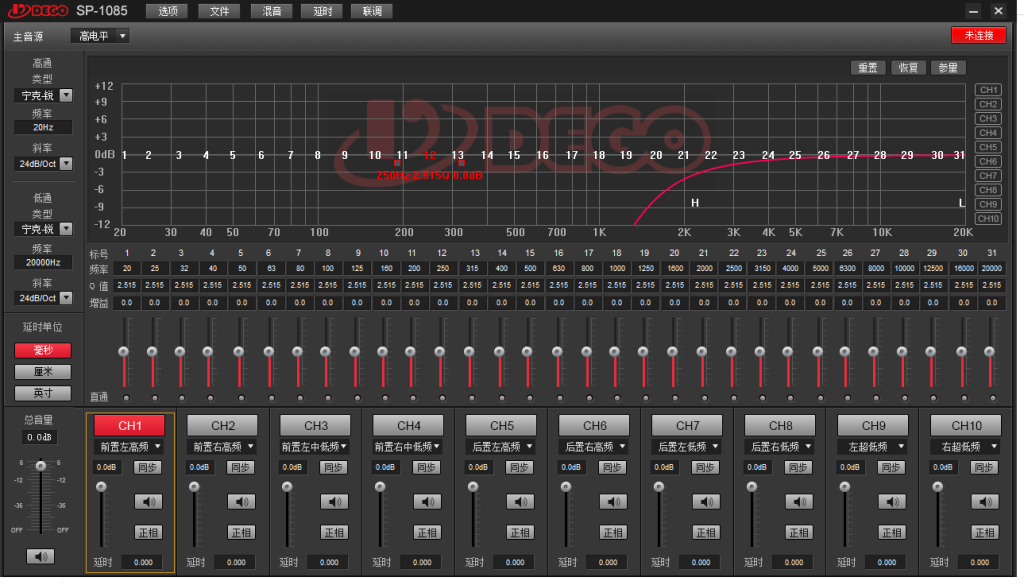Mute CH6 with its speaker icon
This screenshot has width=1024, height=585.
coord(613,501)
